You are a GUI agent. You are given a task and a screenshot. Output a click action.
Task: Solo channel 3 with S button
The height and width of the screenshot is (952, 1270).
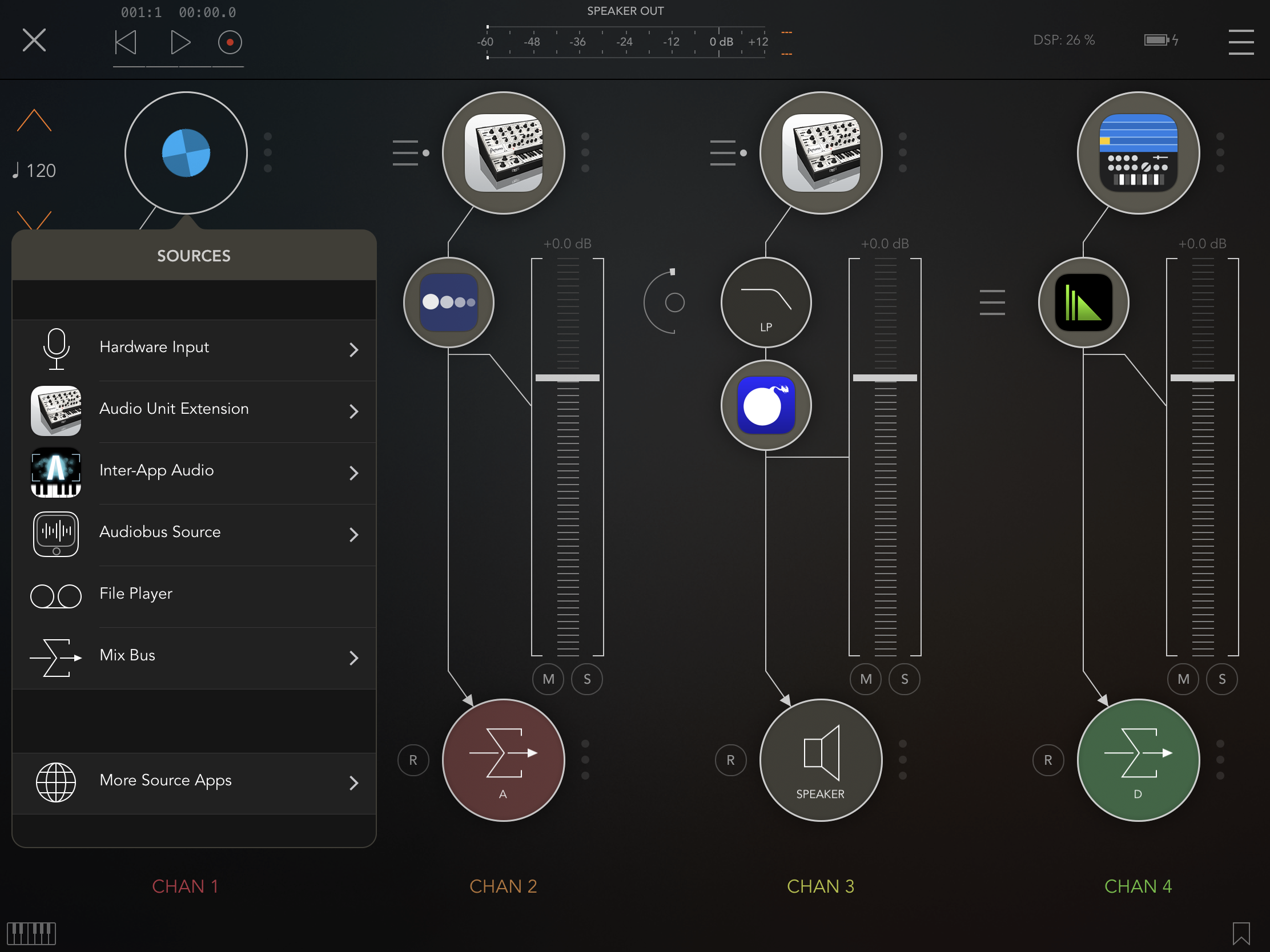point(905,679)
